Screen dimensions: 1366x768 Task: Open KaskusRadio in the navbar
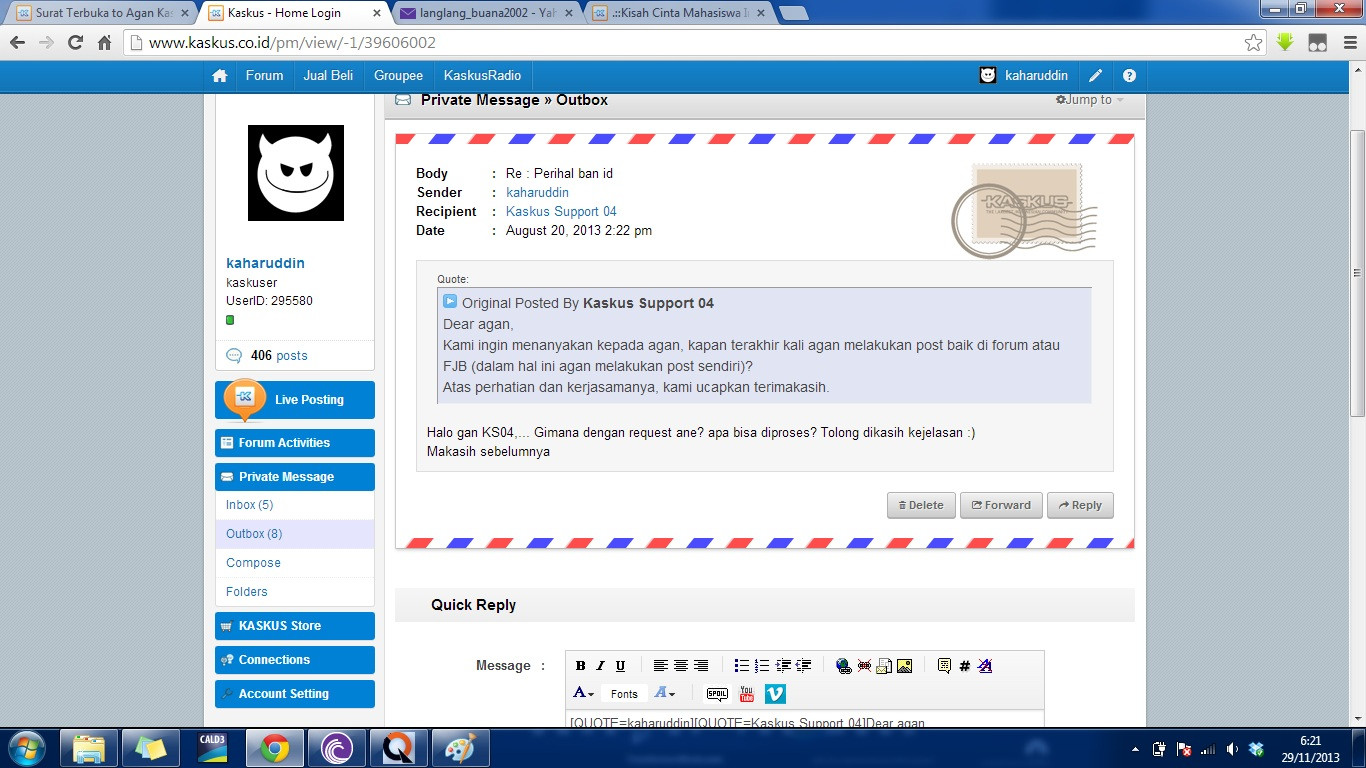[x=483, y=76]
